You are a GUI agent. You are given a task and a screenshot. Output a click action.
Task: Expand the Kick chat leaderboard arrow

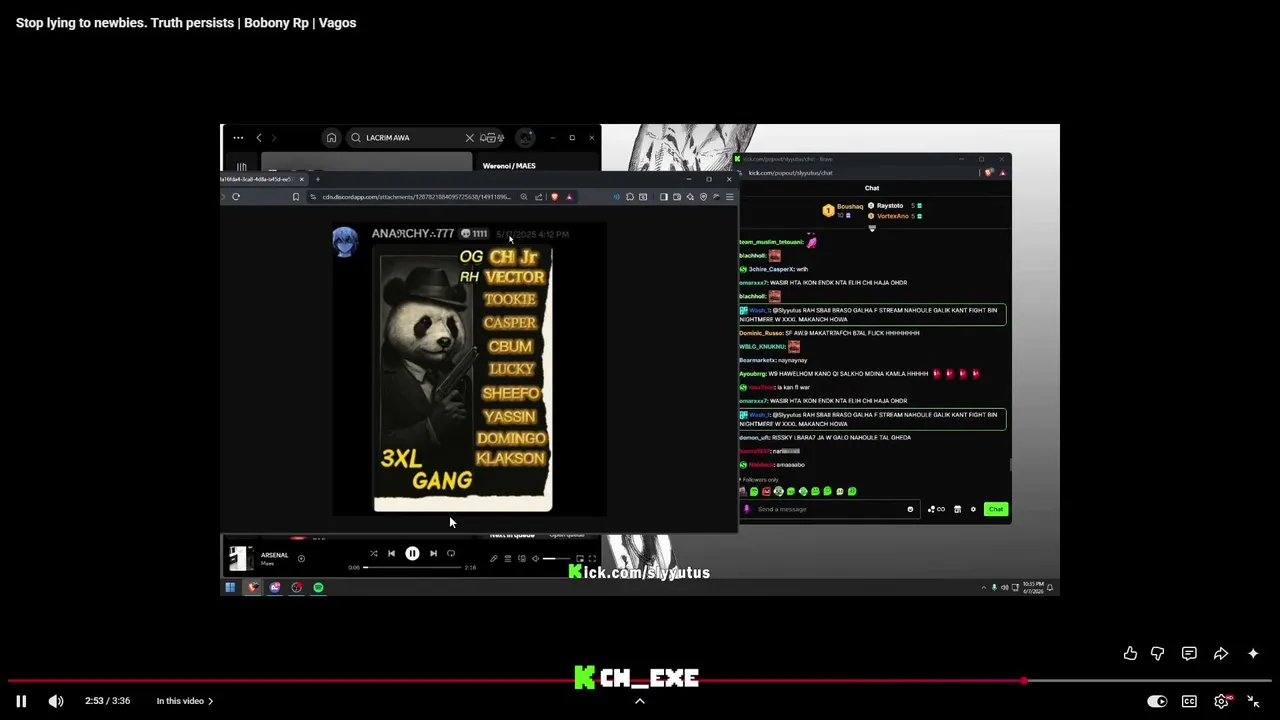pyautogui.click(x=872, y=228)
